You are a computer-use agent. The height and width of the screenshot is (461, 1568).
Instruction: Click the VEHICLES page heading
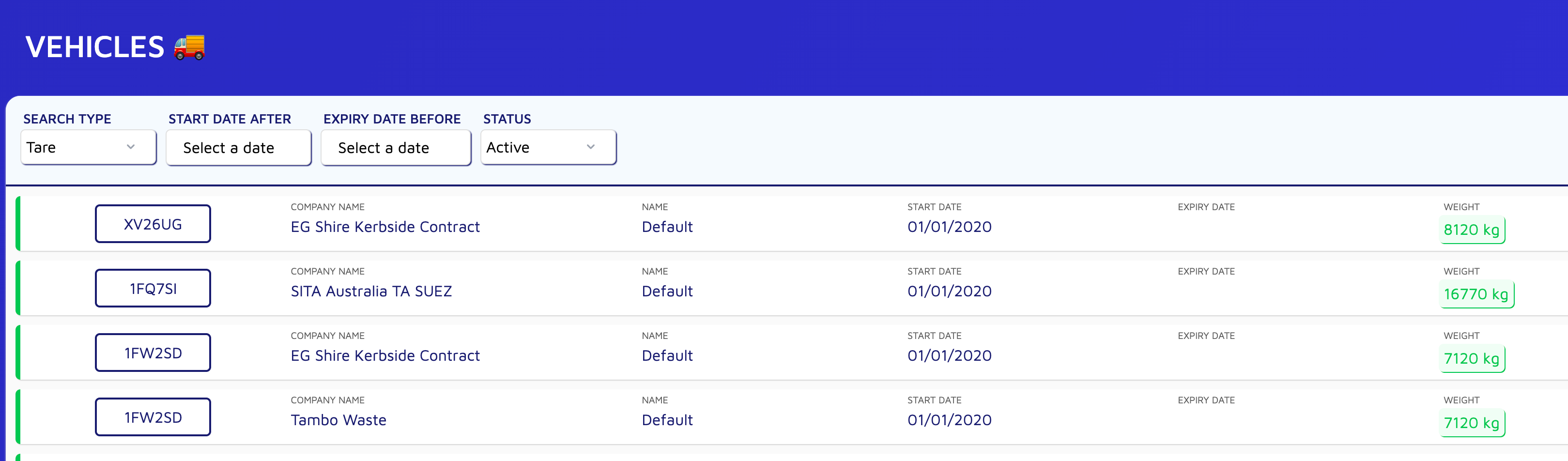[95, 47]
